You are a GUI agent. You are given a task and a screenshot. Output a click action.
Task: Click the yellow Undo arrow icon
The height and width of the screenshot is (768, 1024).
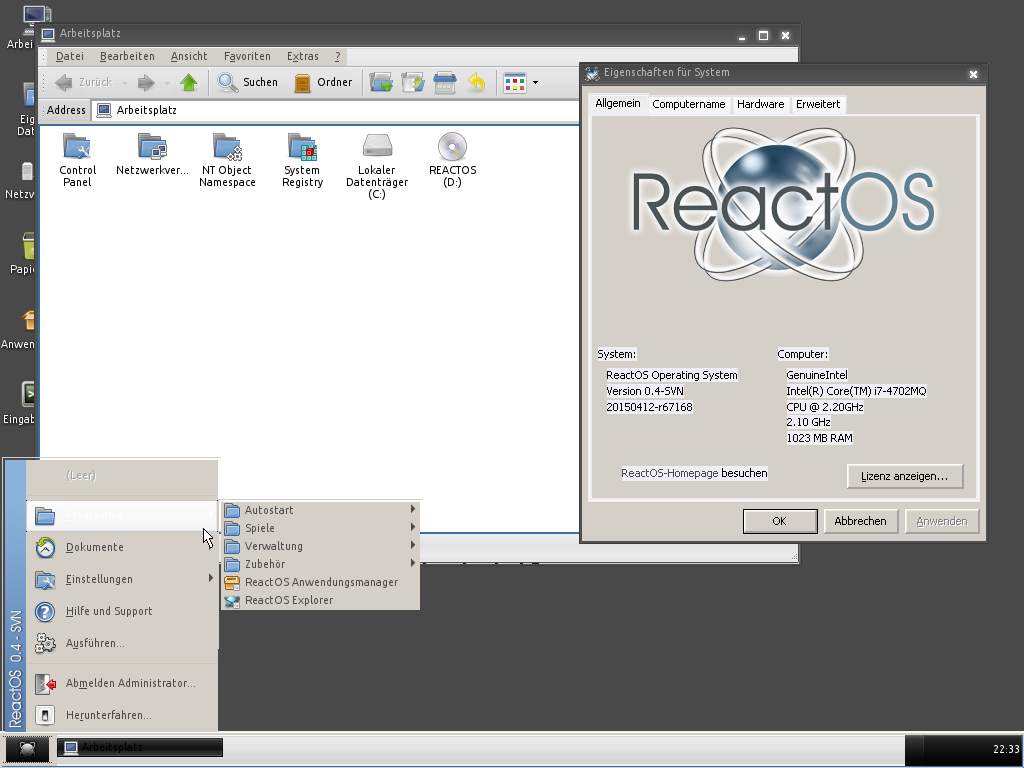pyautogui.click(x=477, y=82)
